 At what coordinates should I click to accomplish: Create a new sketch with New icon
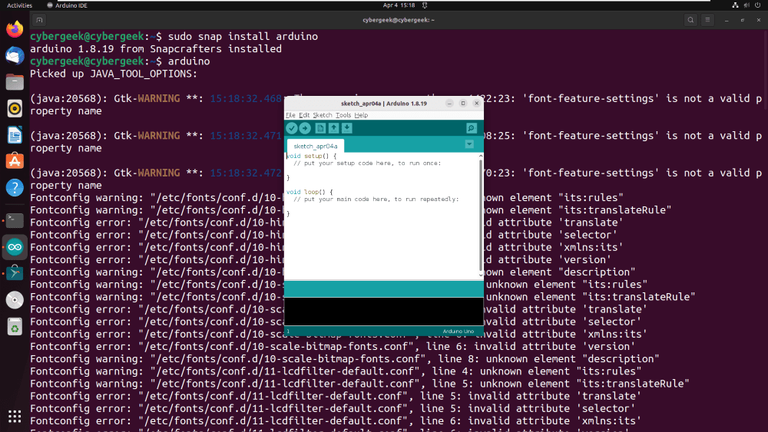point(320,128)
